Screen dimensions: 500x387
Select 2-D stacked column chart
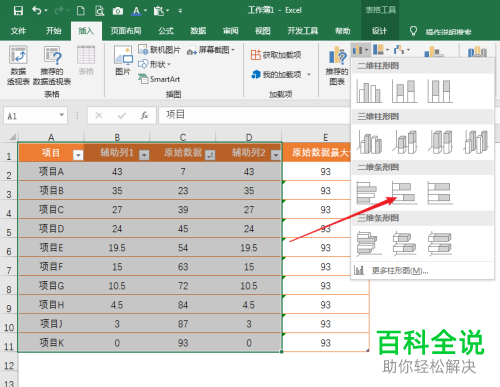pyautogui.click(x=404, y=91)
